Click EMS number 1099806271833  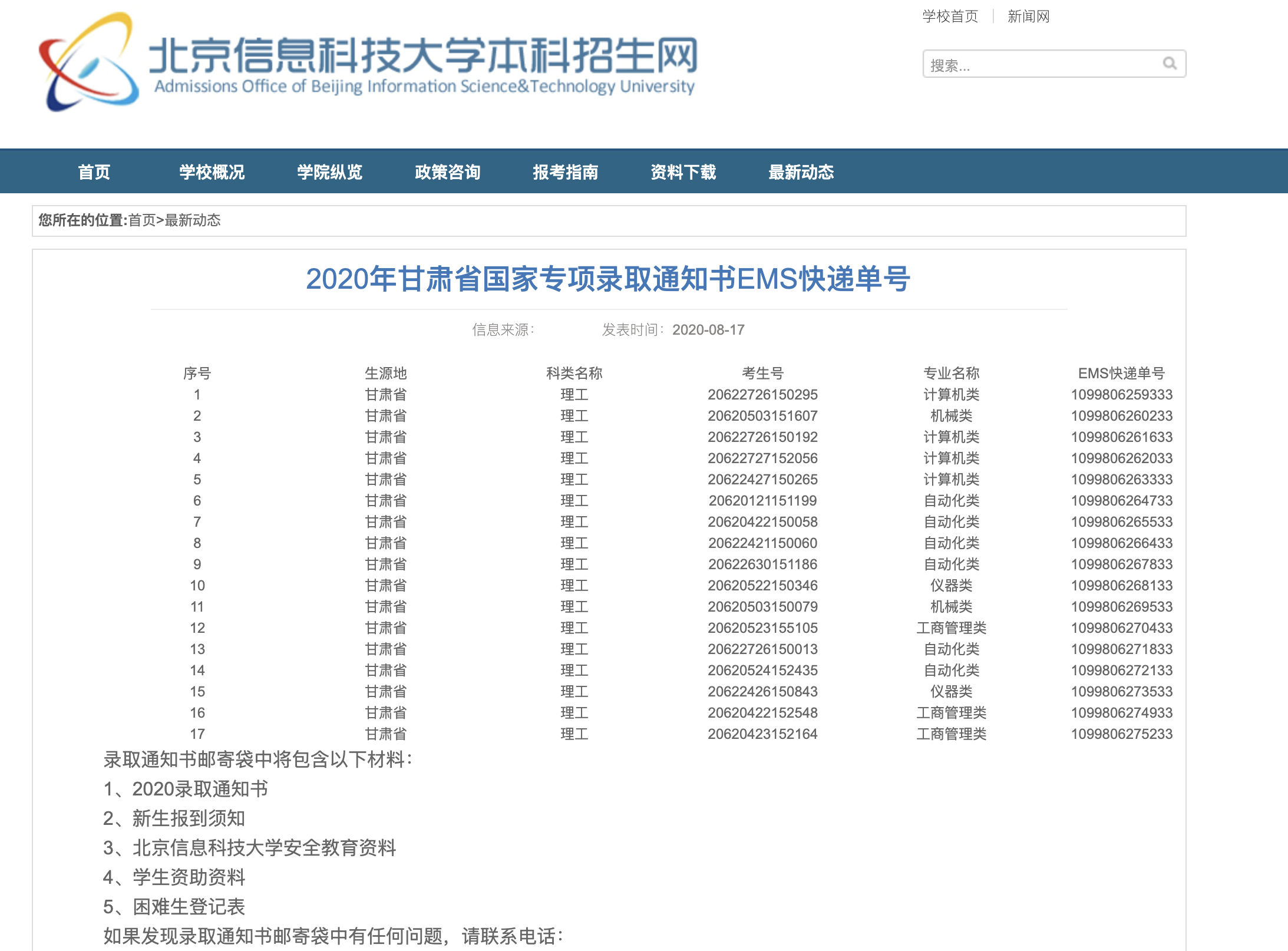1122,649
